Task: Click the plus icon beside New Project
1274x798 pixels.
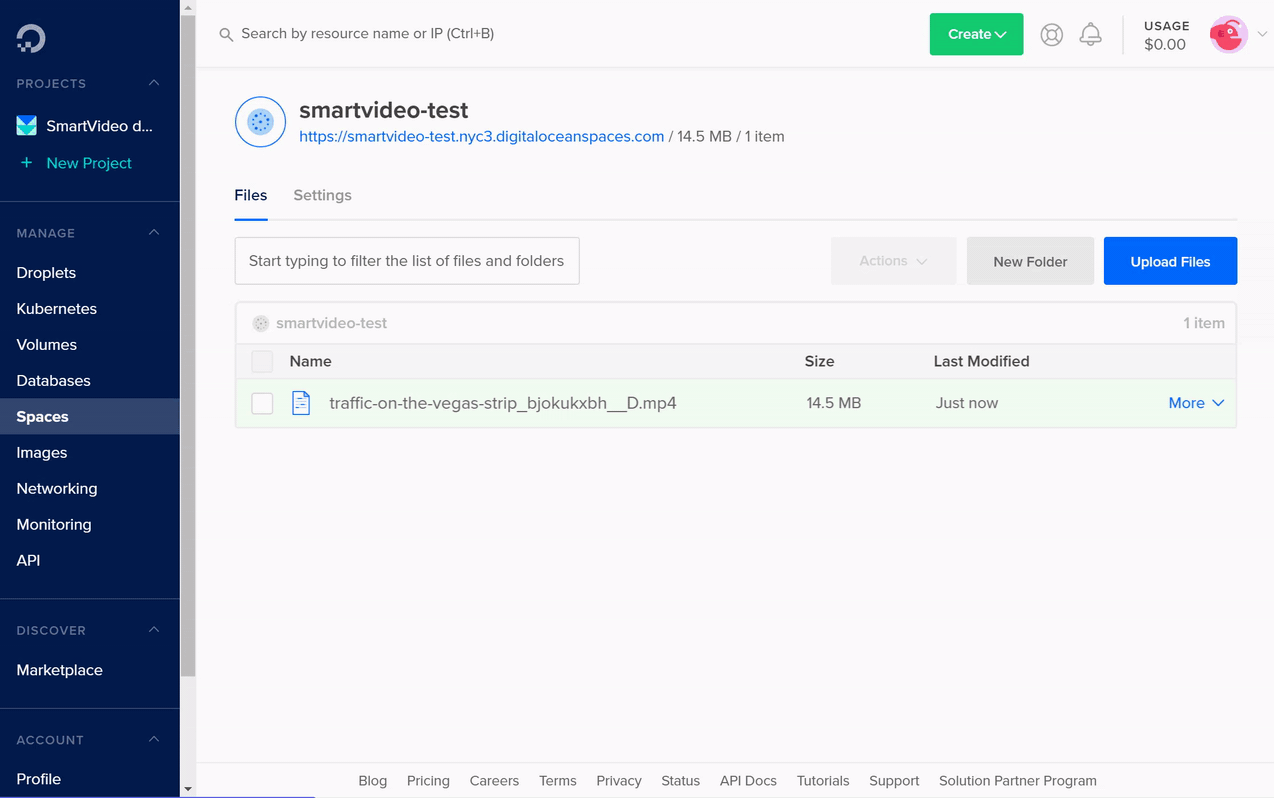Action: (x=27, y=163)
